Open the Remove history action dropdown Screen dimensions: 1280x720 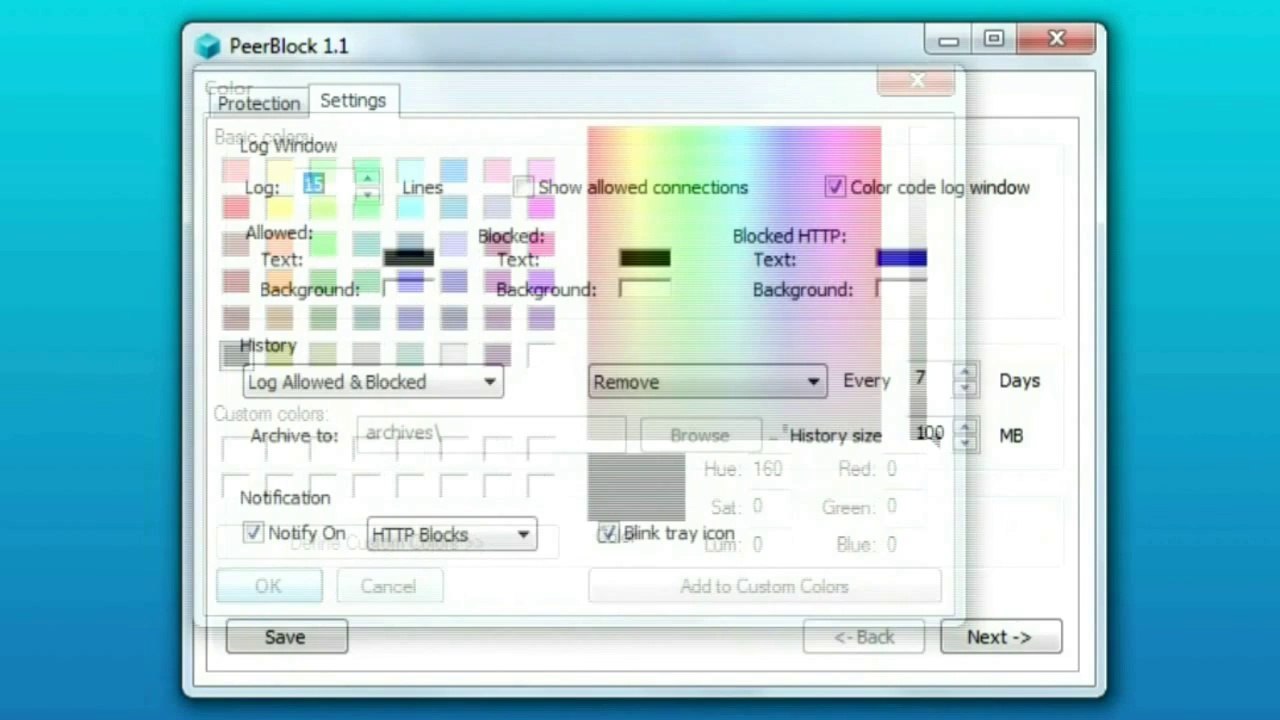pos(707,382)
